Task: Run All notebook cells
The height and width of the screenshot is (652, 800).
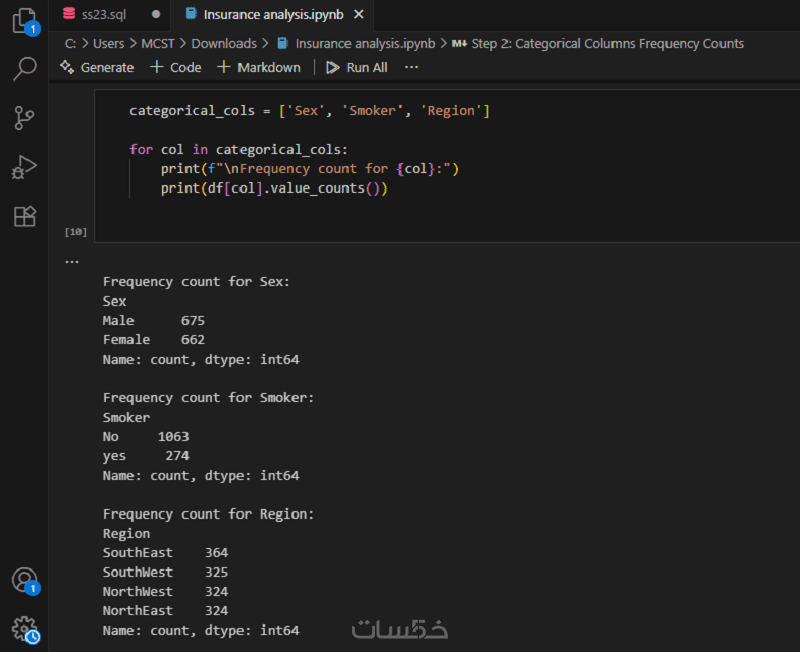Action: (357, 67)
